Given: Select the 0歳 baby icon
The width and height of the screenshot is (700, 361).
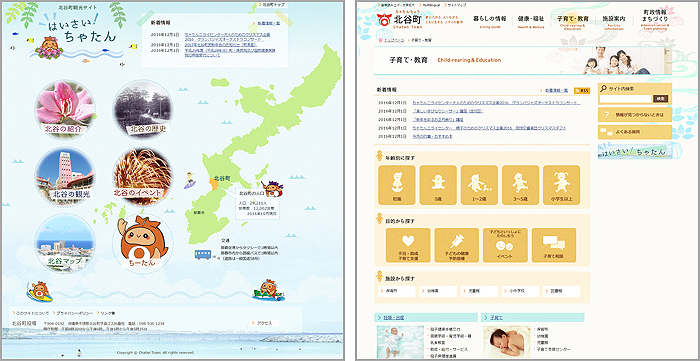Looking at the screenshot, I should pos(438,185).
